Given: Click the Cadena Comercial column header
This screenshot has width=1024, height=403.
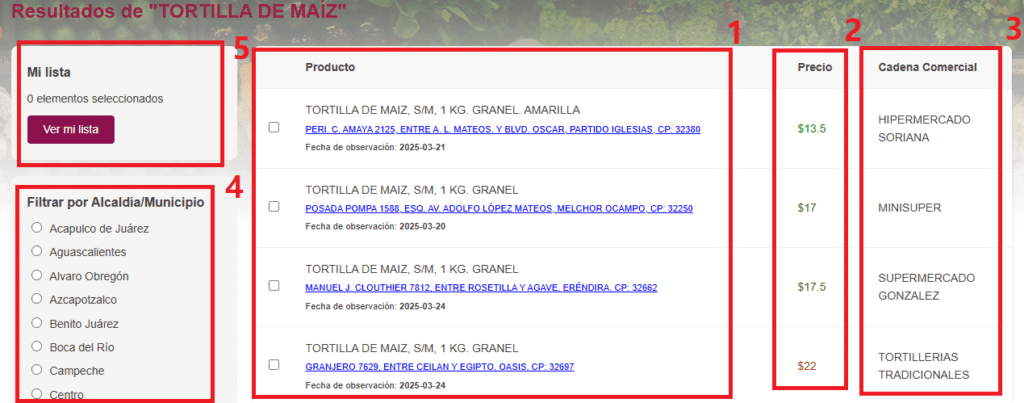Looking at the screenshot, I should tap(927, 67).
